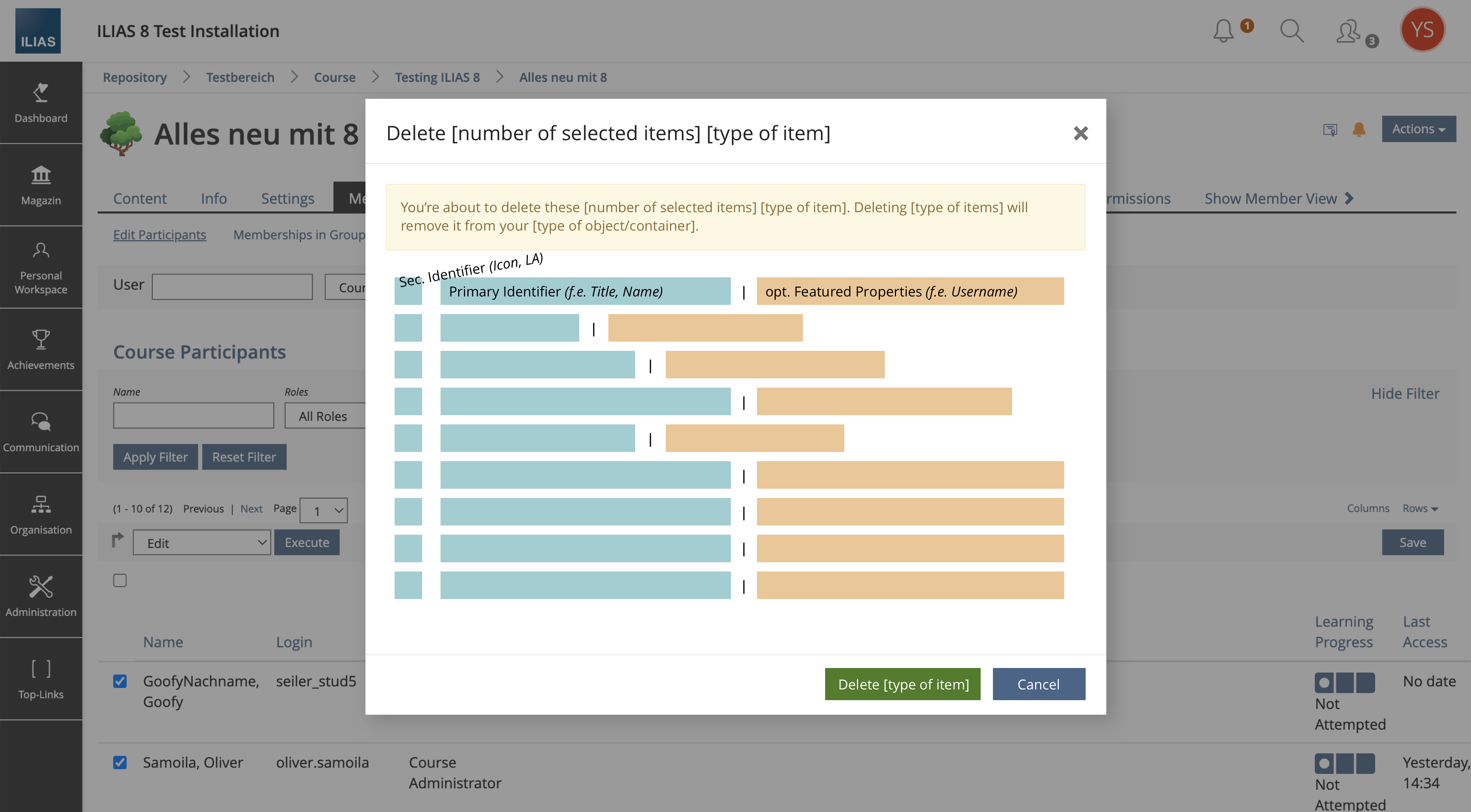Click the notification bell icon
The image size is (1471, 812).
click(1223, 31)
